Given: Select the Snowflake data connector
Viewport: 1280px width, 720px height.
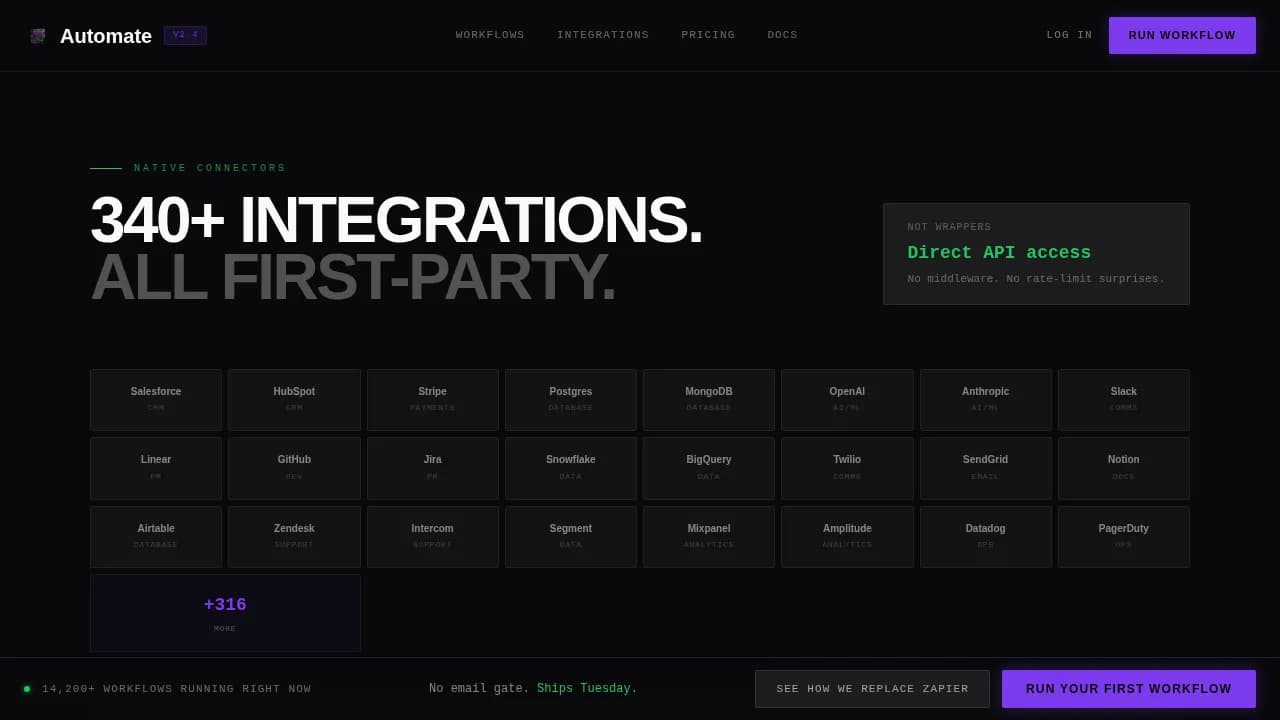Looking at the screenshot, I should (x=570, y=467).
